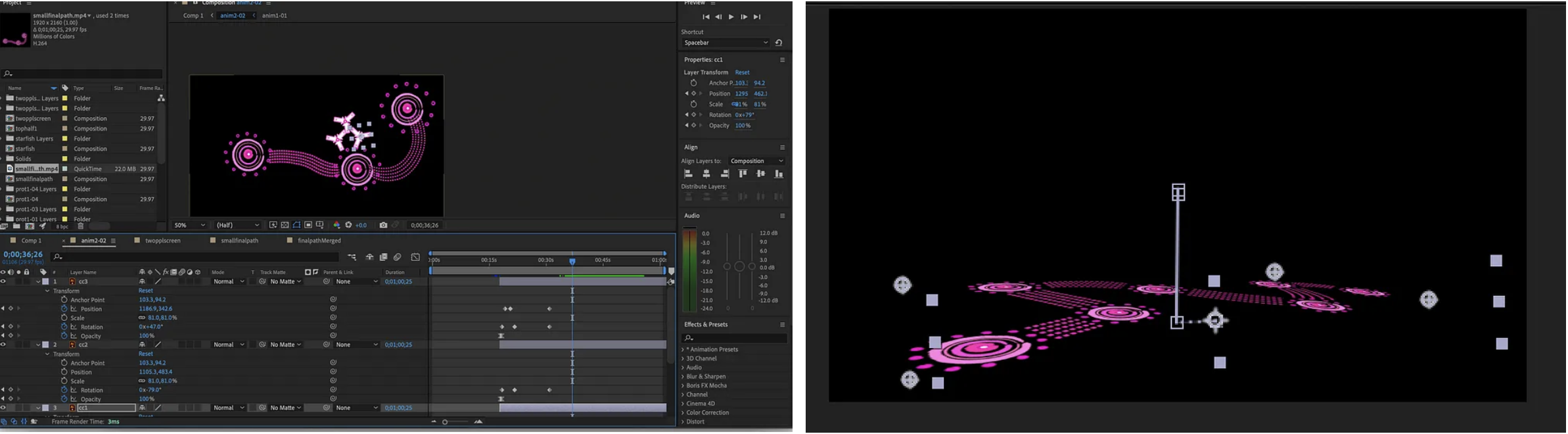1568x434 pixels.
Task: Click reset shortcut icon next to Spacebar
Action: click(x=779, y=43)
